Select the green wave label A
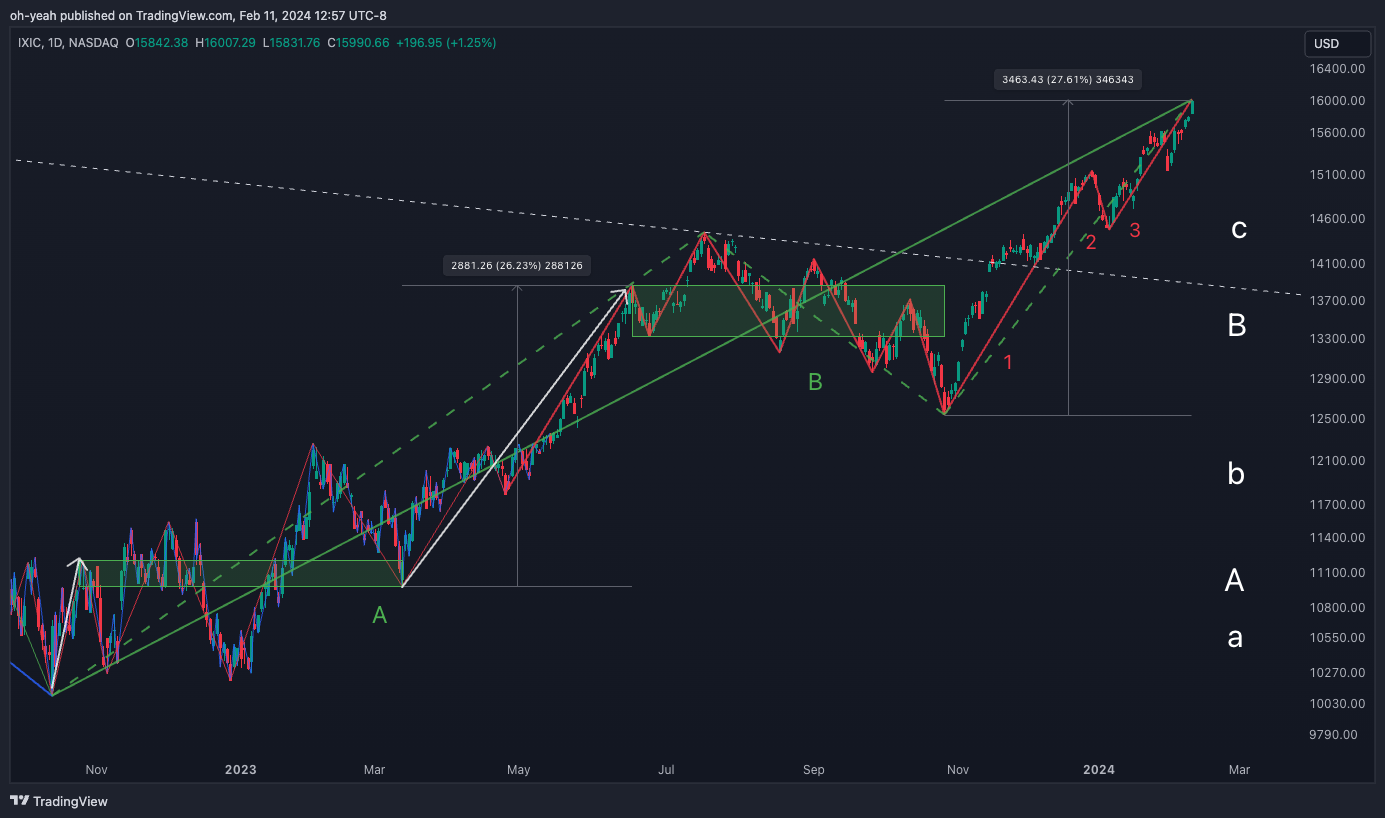This screenshot has height=818, width=1385. click(379, 616)
